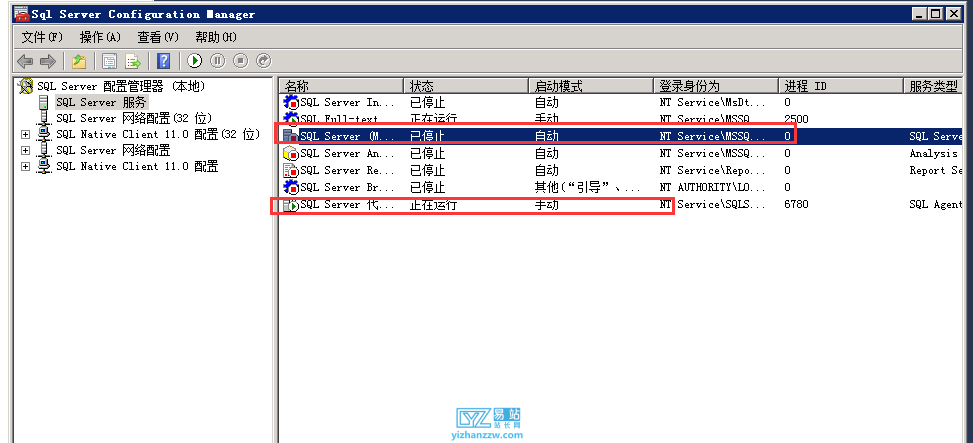Select the SQL Server An... service name

point(348,153)
